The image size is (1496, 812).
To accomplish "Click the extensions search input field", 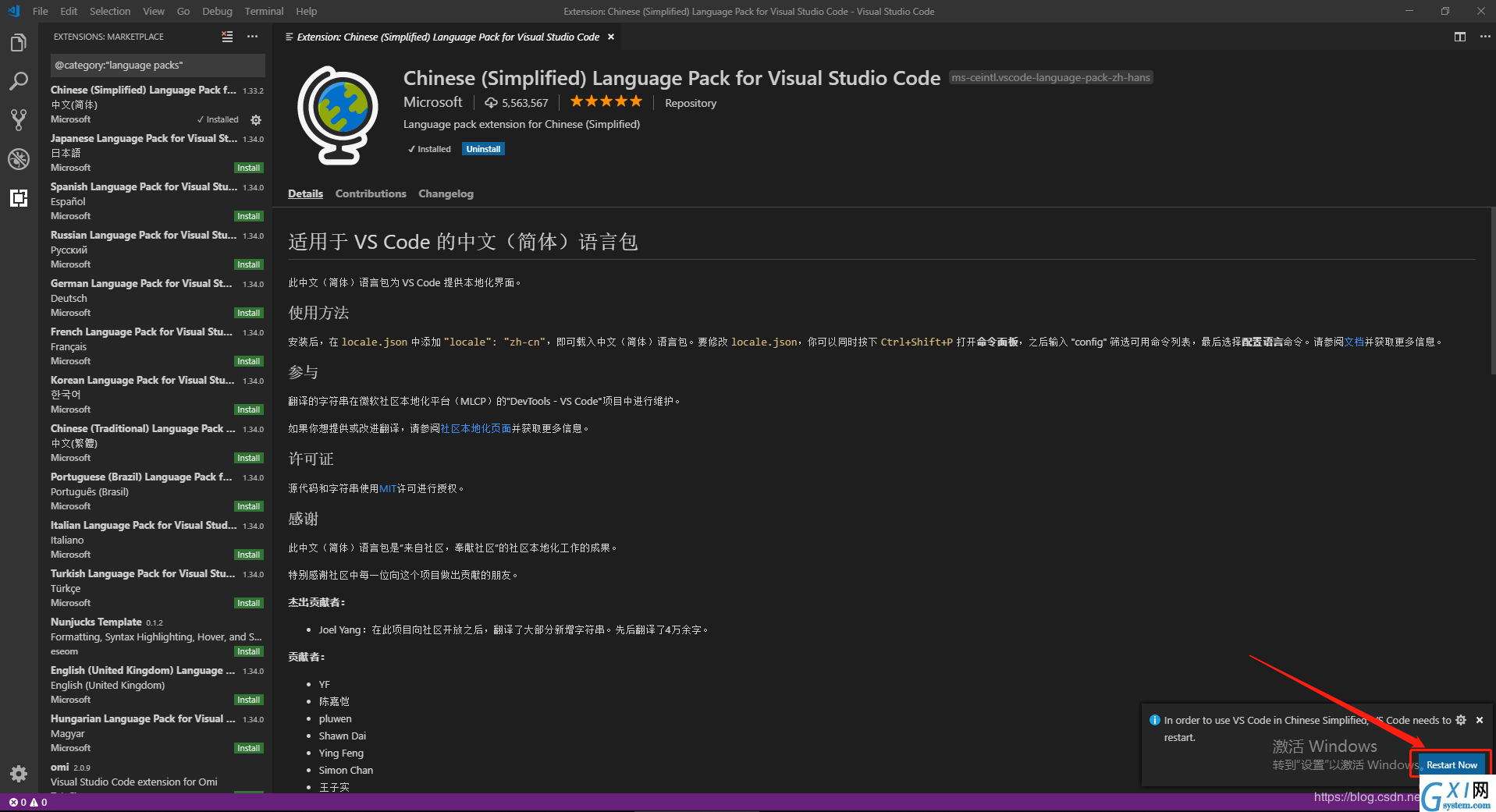I will point(158,65).
